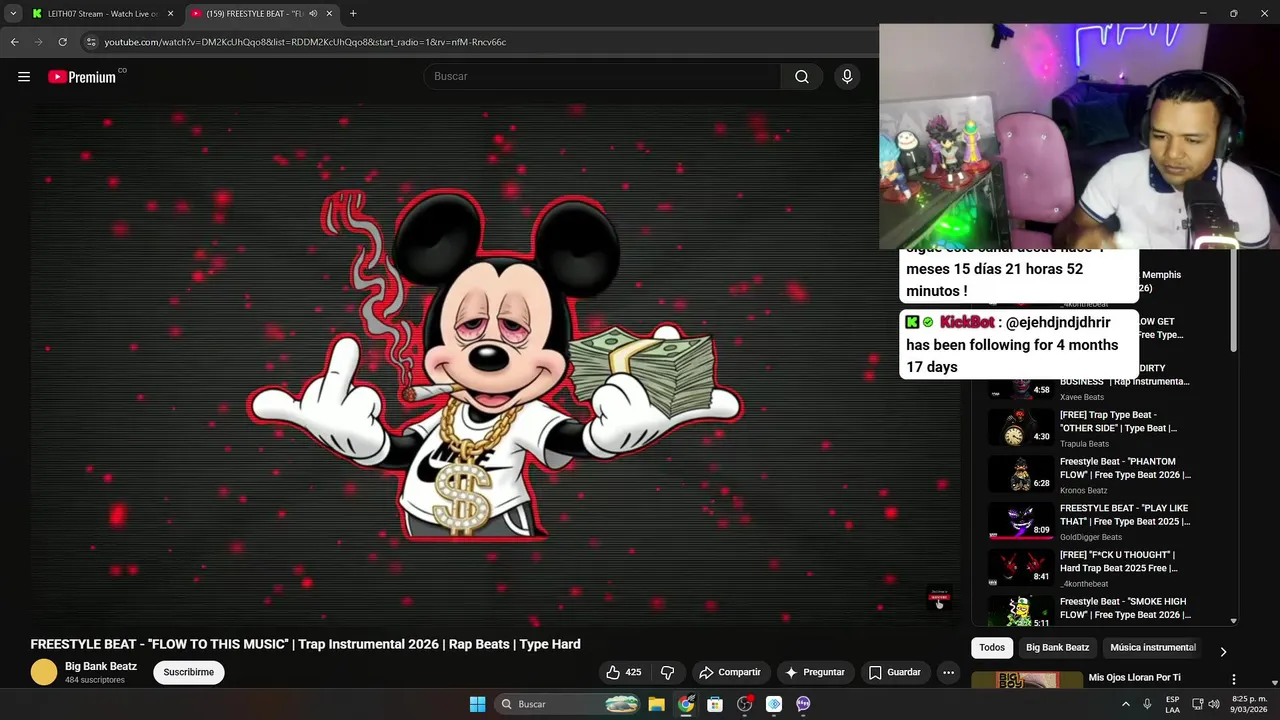Open File Explorer from taskbar

point(656,704)
